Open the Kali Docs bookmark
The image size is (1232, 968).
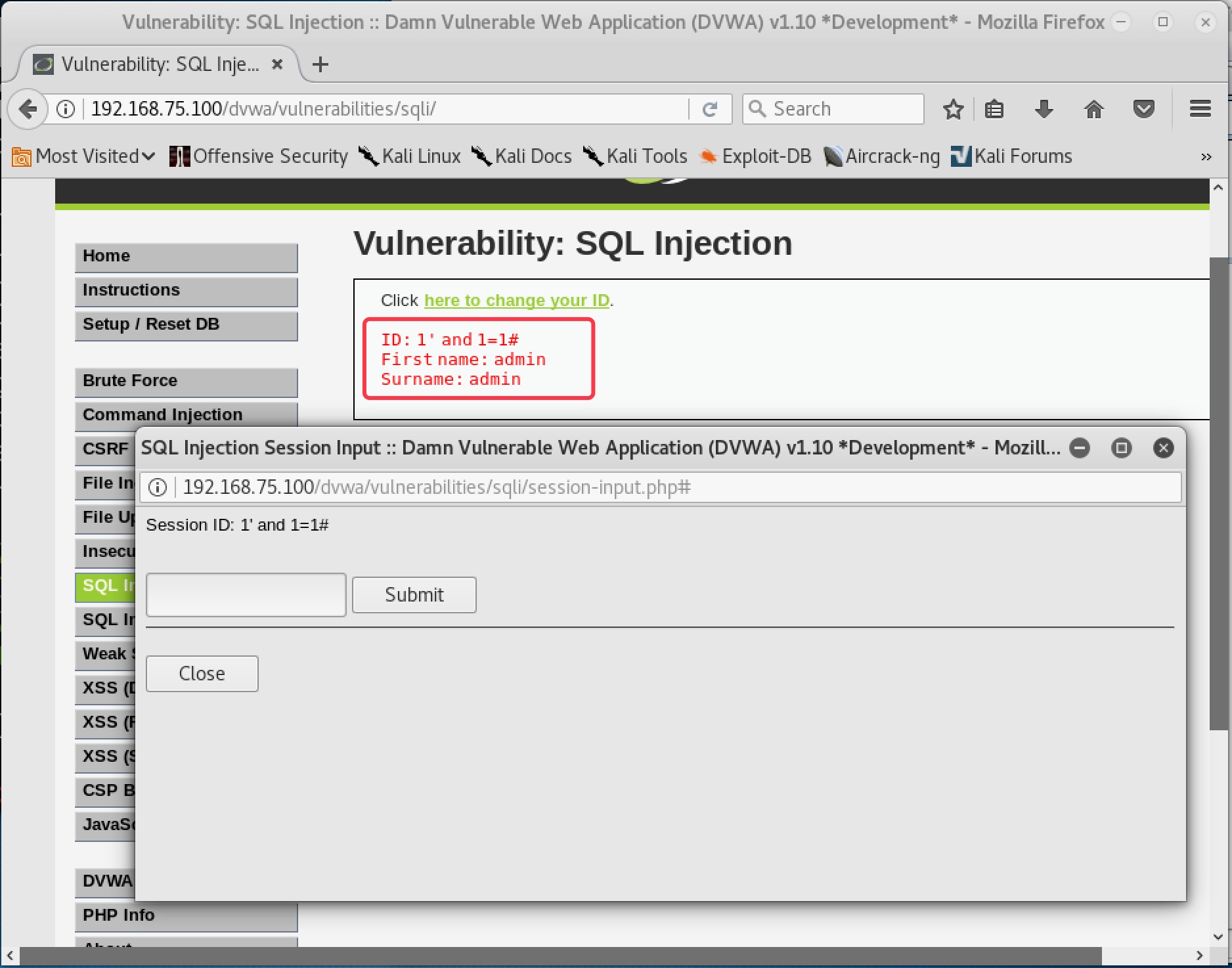(521, 156)
